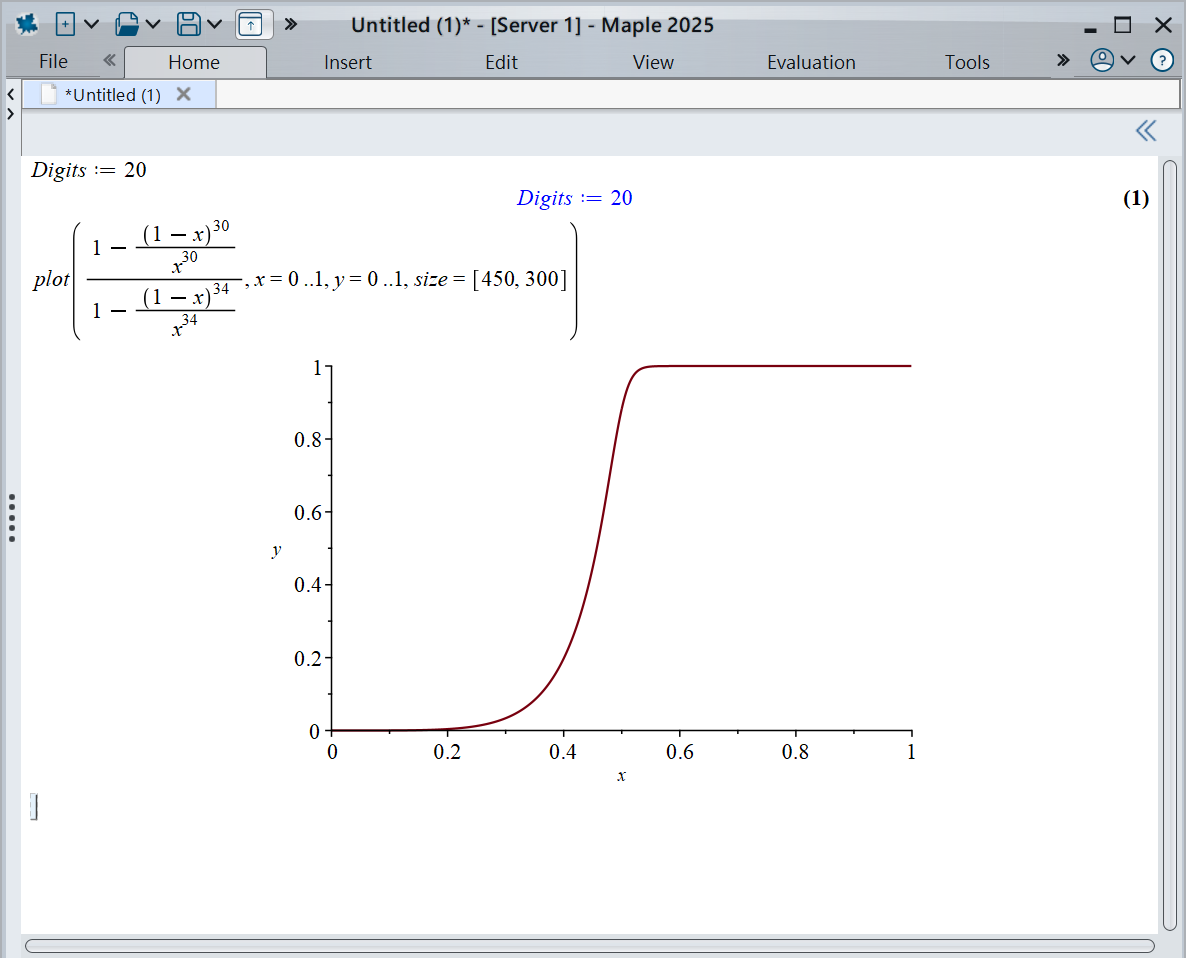The width and height of the screenshot is (1186, 958).
Task: Switch to the Evaluation ribbon tab
Action: tap(812, 62)
